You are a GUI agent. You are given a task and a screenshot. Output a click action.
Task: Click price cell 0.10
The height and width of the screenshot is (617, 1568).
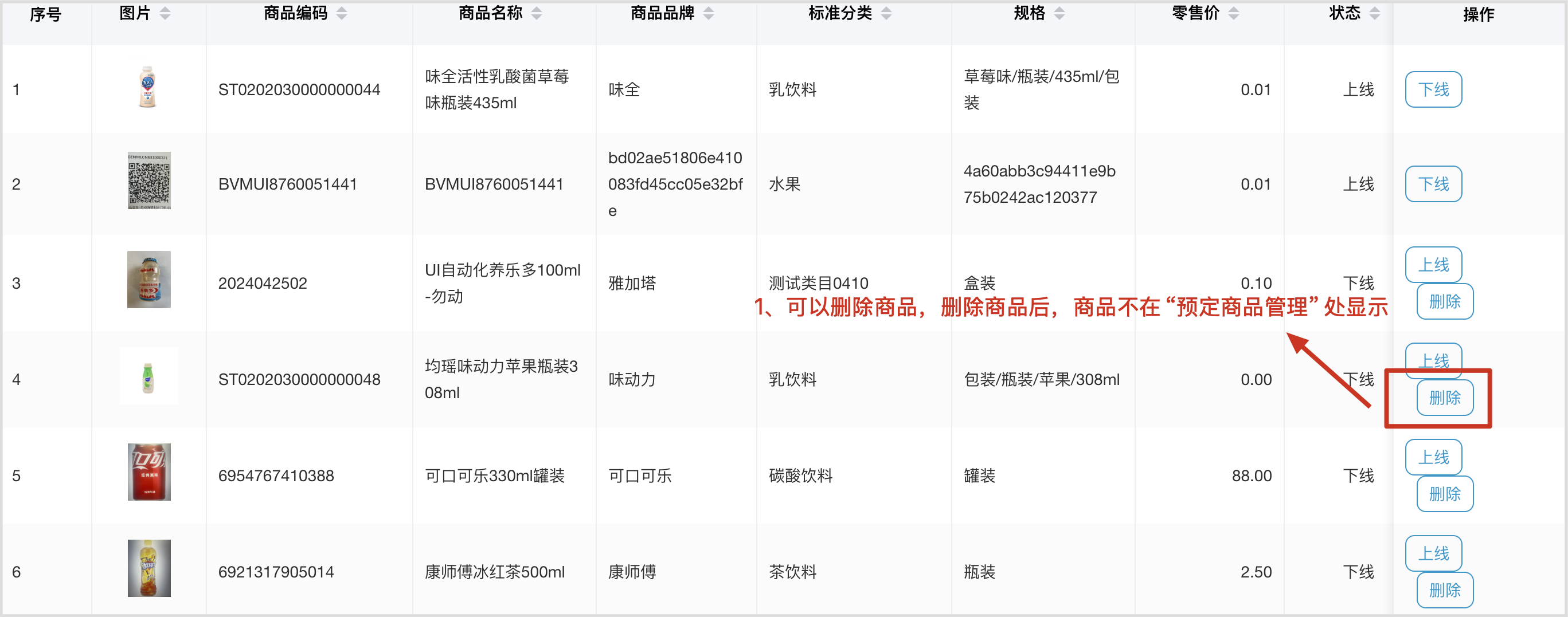pos(1256,283)
